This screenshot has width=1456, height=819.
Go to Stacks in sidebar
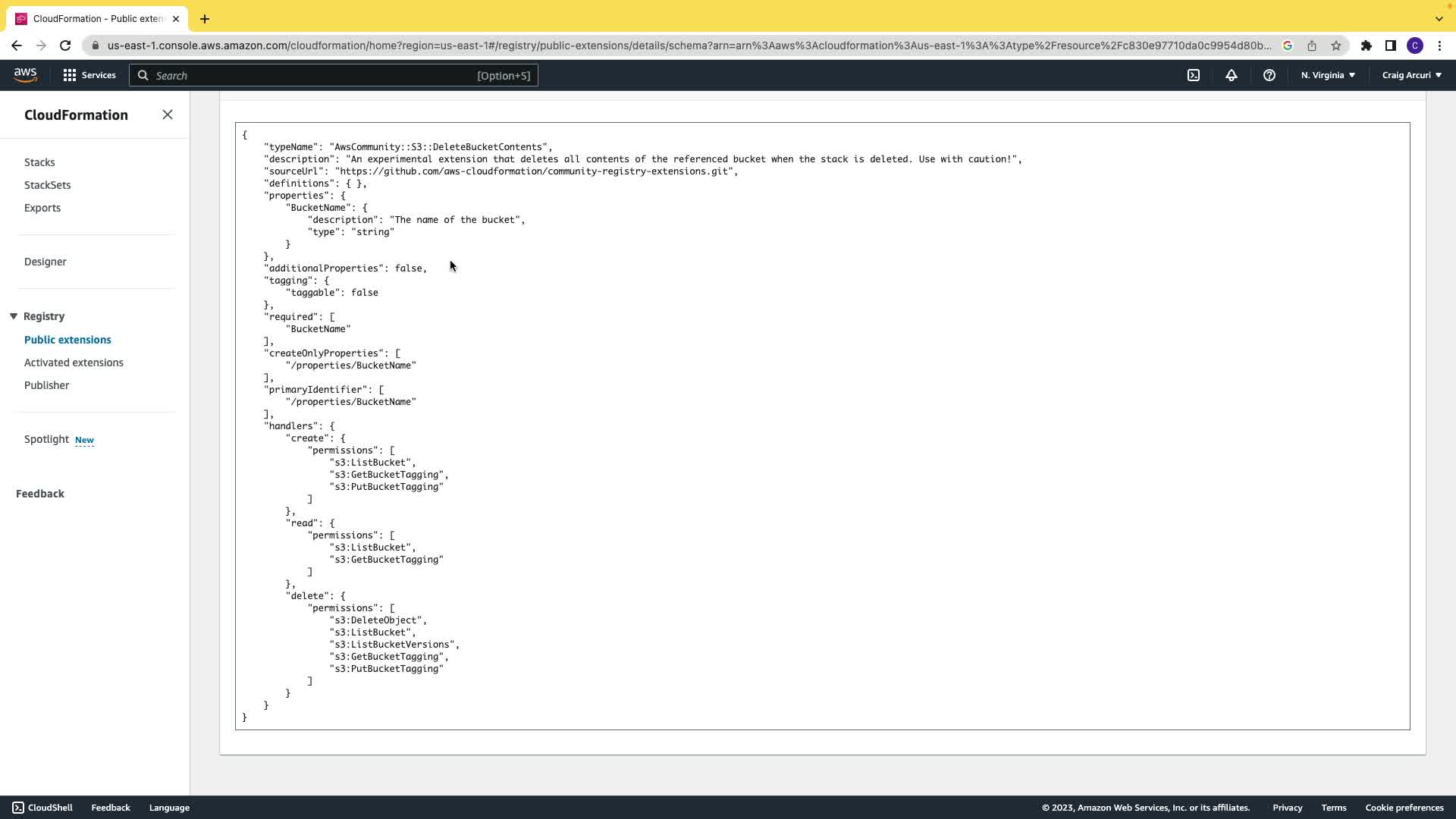tap(39, 162)
